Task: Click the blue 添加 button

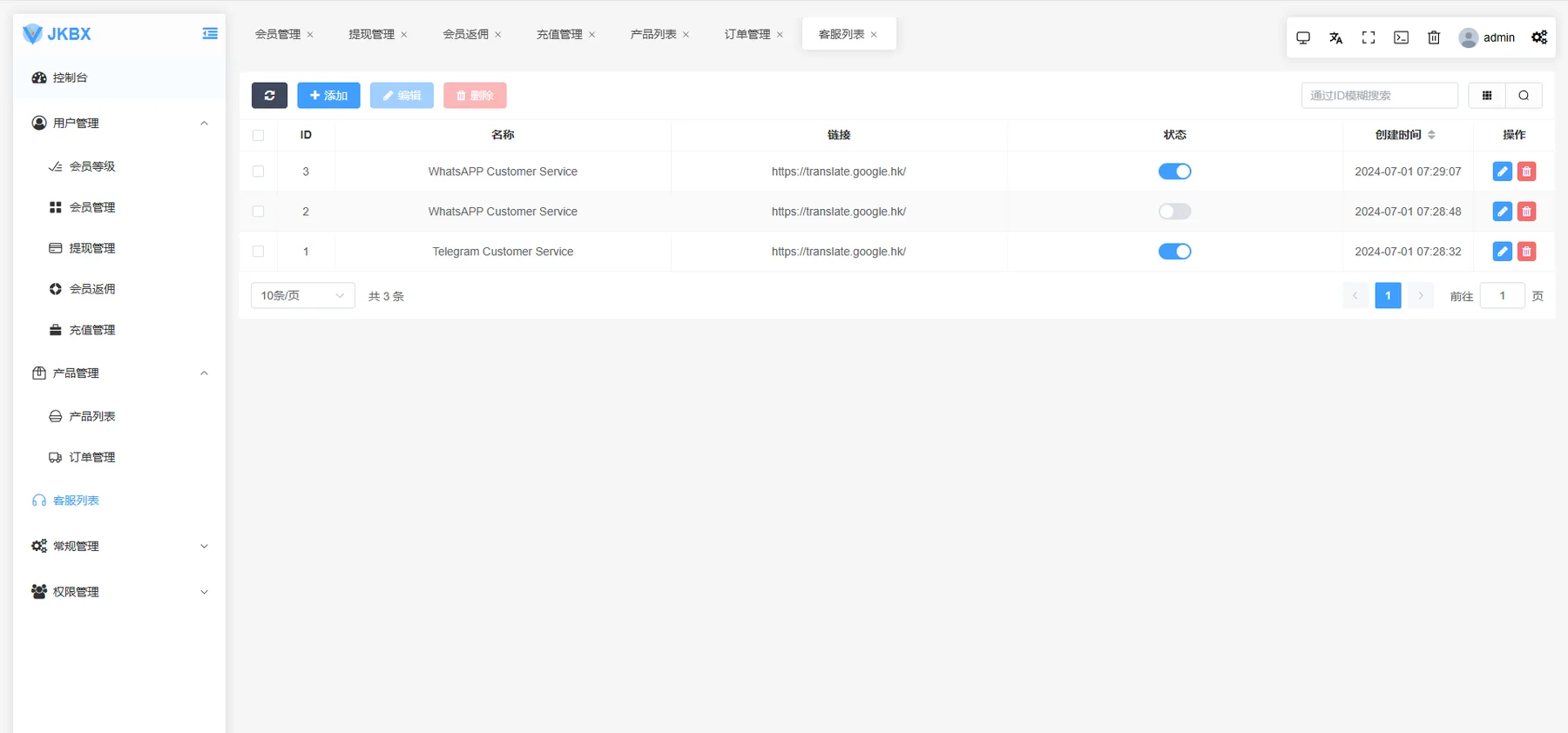Action: point(328,96)
